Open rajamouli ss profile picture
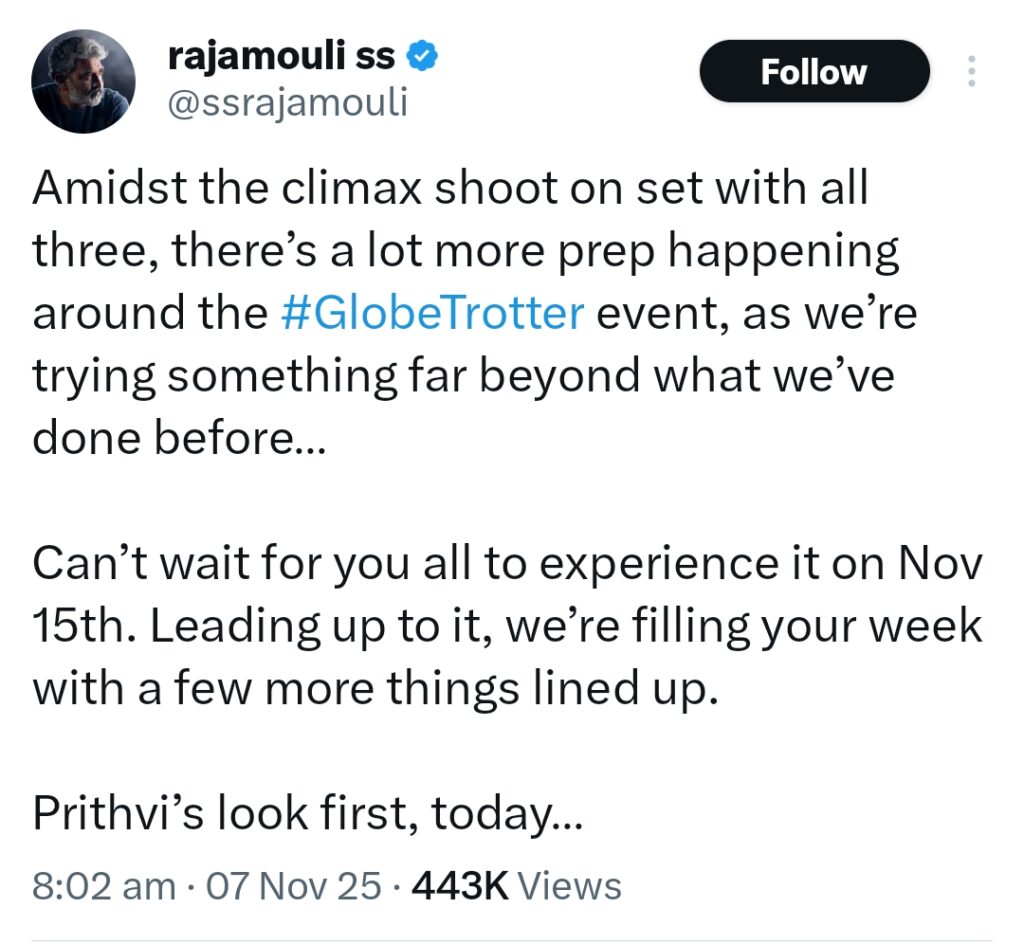This screenshot has width=1024, height=944. click(82, 81)
